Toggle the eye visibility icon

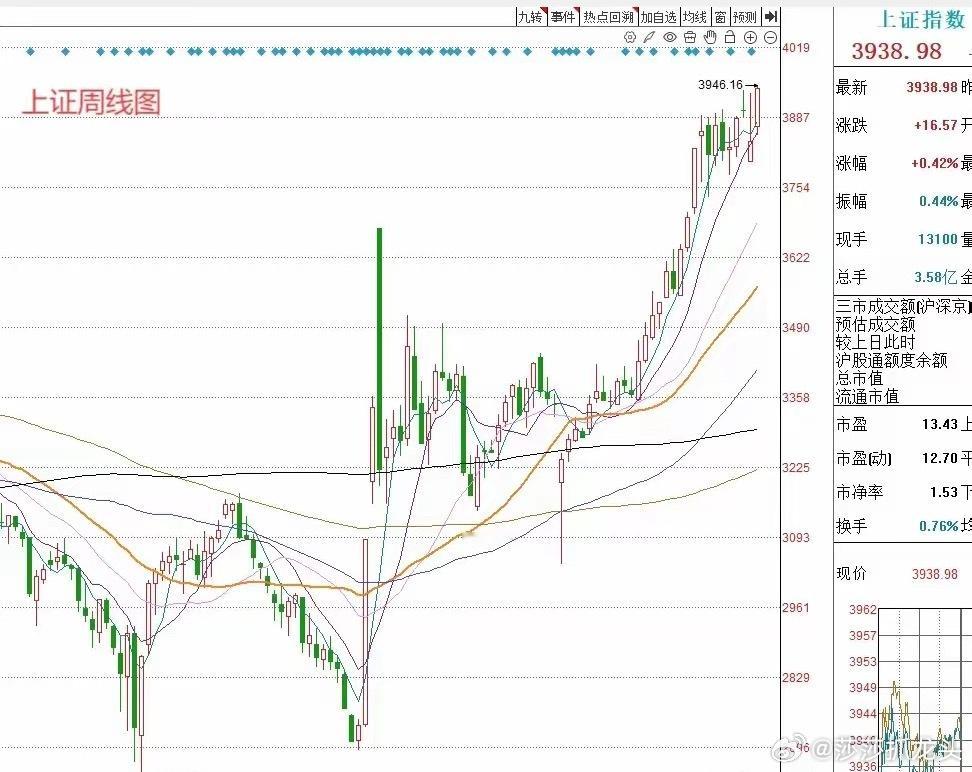[669, 37]
